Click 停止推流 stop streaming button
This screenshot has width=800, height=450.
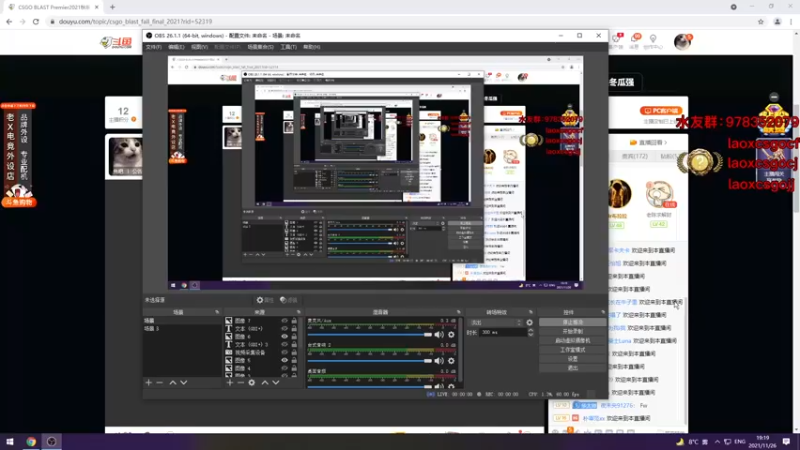pyautogui.click(x=572, y=322)
